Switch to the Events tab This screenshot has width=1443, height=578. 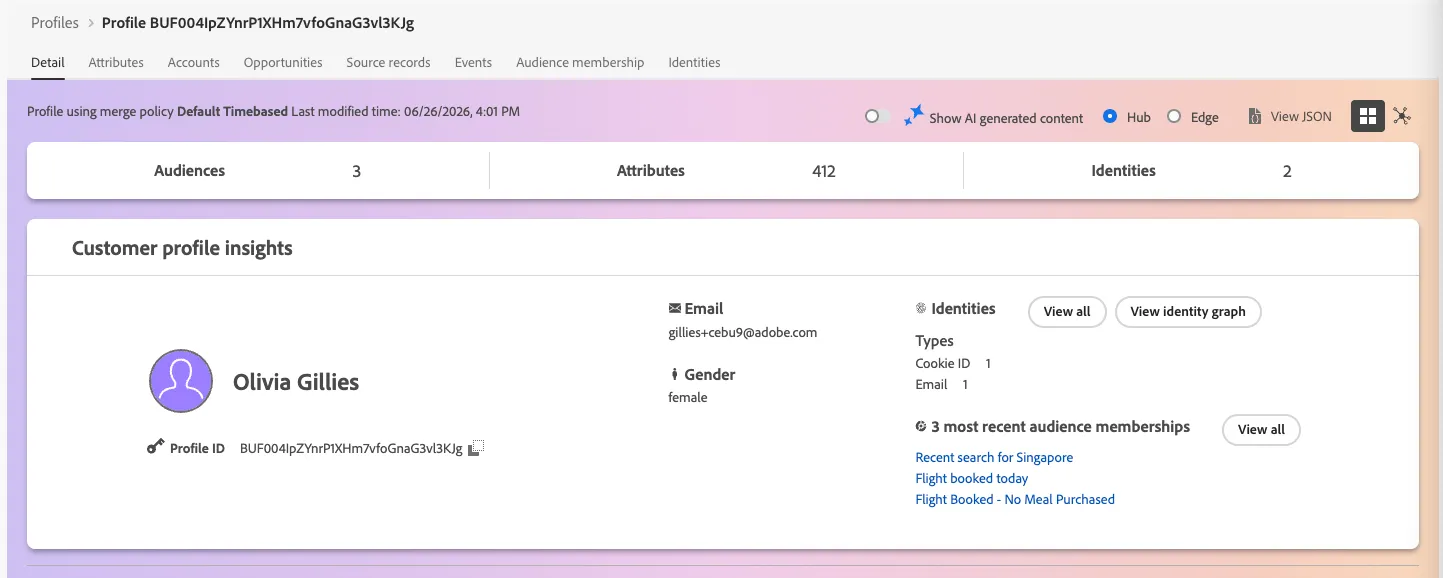pyautogui.click(x=473, y=62)
